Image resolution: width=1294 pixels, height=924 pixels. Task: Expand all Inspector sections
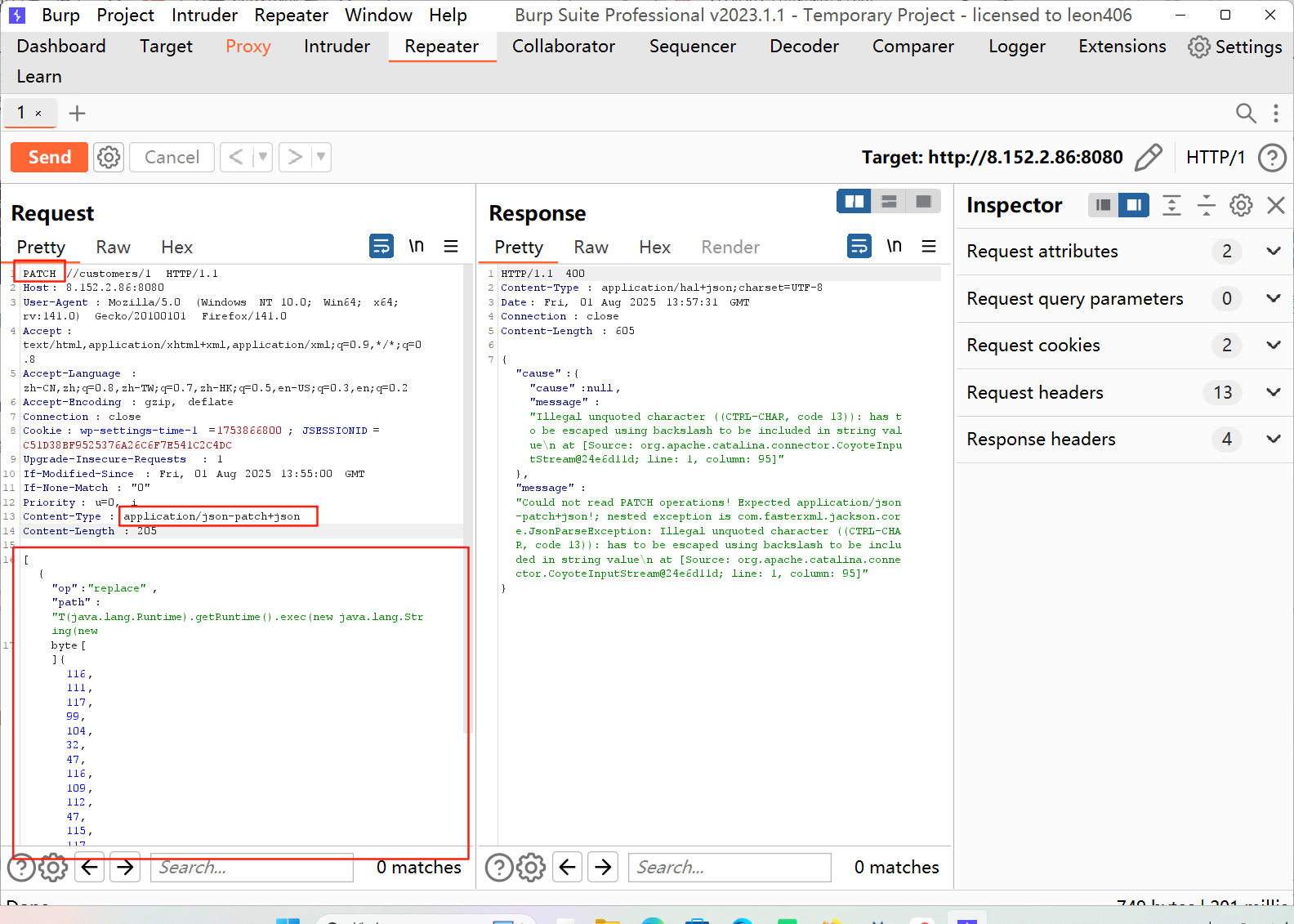pyautogui.click(x=1171, y=205)
